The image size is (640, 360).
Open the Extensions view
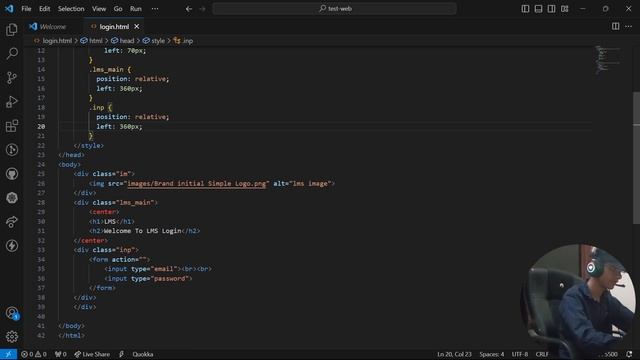[12, 126]
